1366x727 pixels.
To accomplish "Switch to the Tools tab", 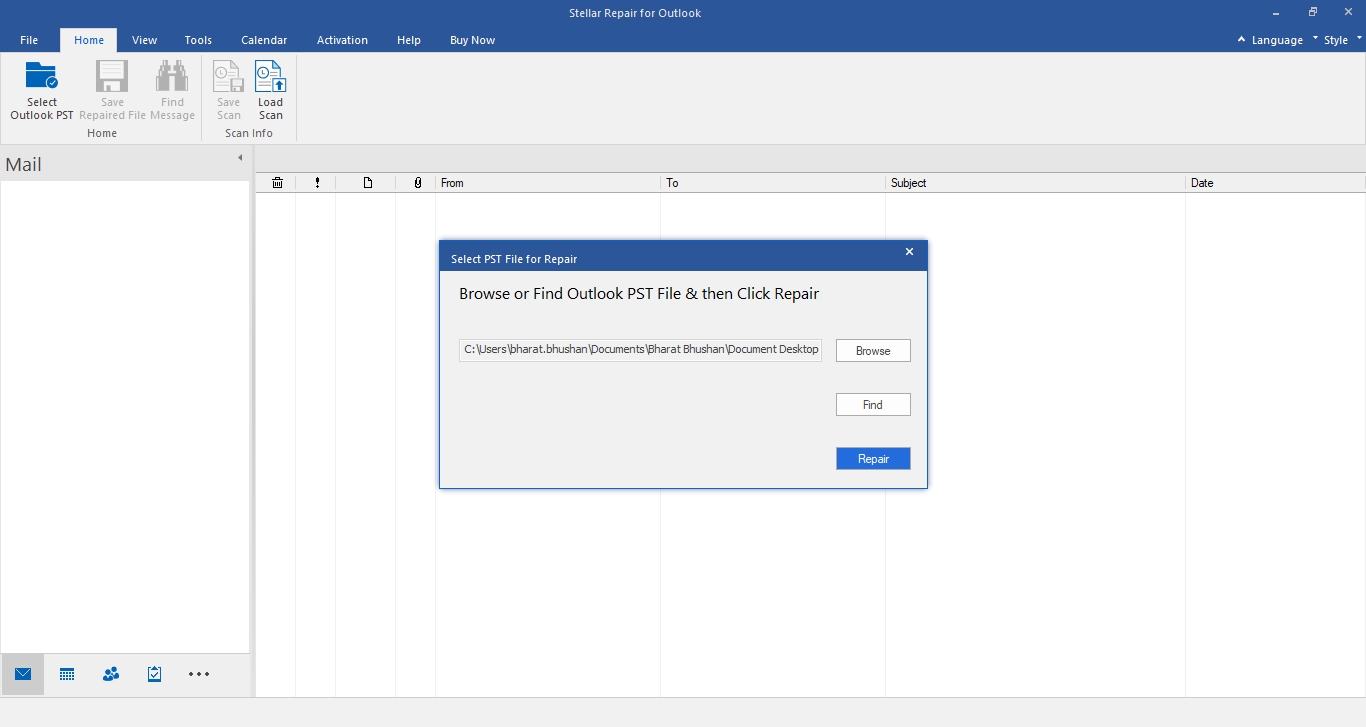I will tap(198, 40).
